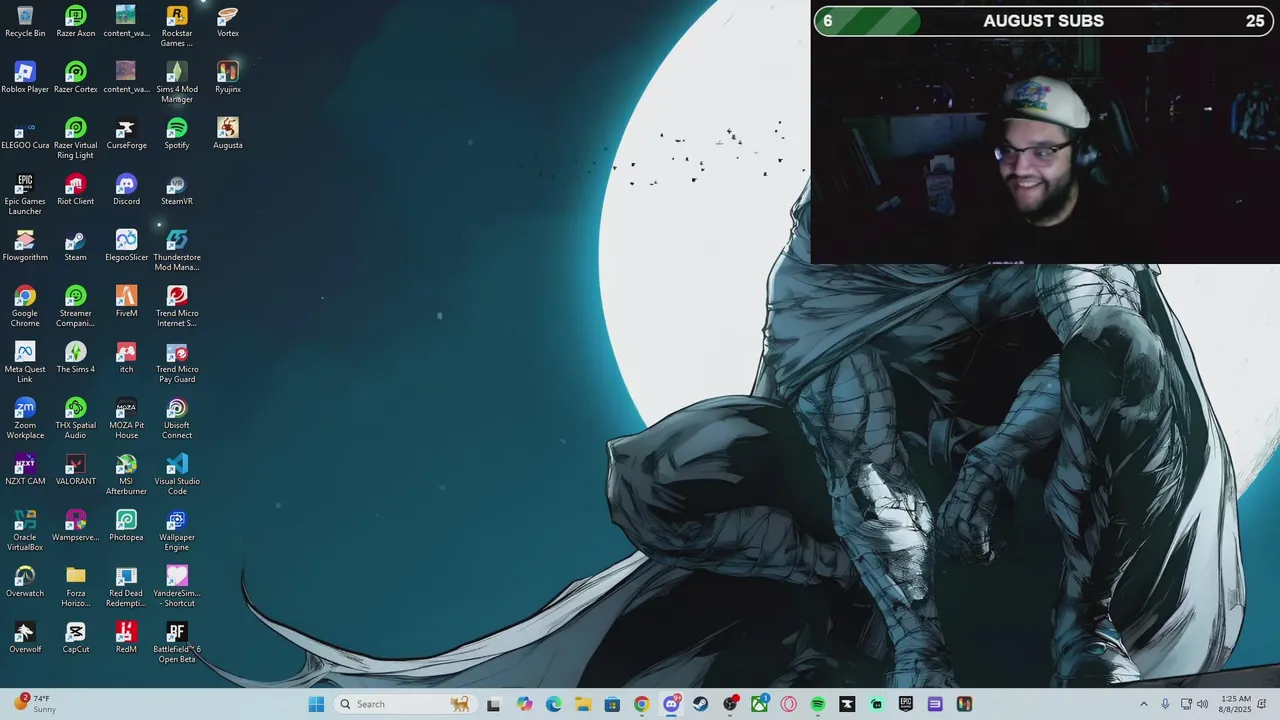Select the Photopea desktop icon
Viewport: 1280px width, 720px height.
point(126,525)
